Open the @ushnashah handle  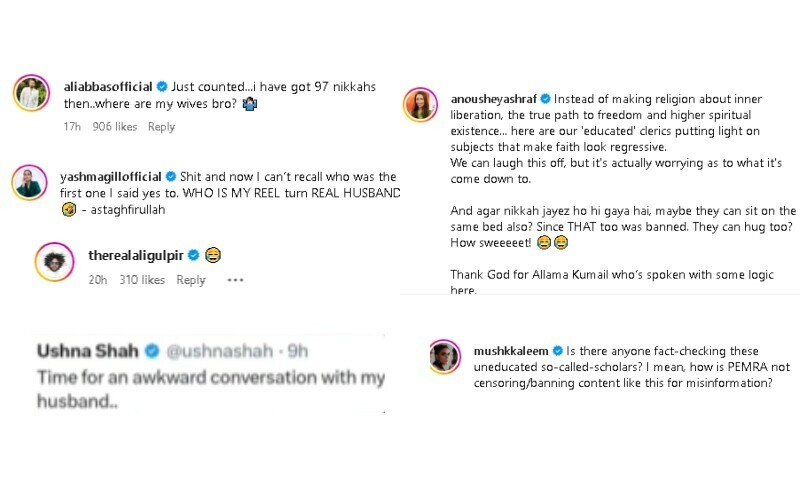(x=207, y=351)
